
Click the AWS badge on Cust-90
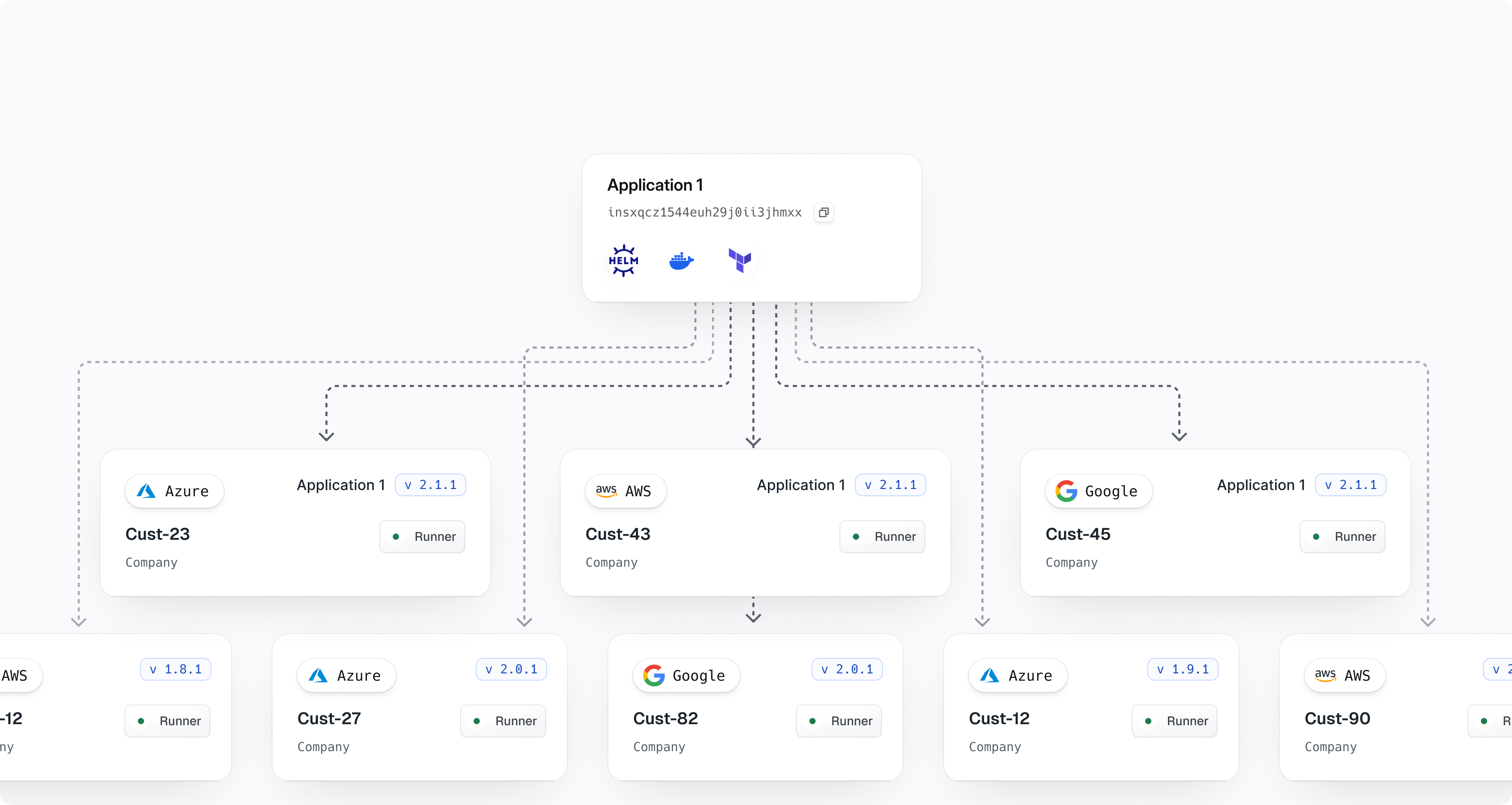[1344, 675]
